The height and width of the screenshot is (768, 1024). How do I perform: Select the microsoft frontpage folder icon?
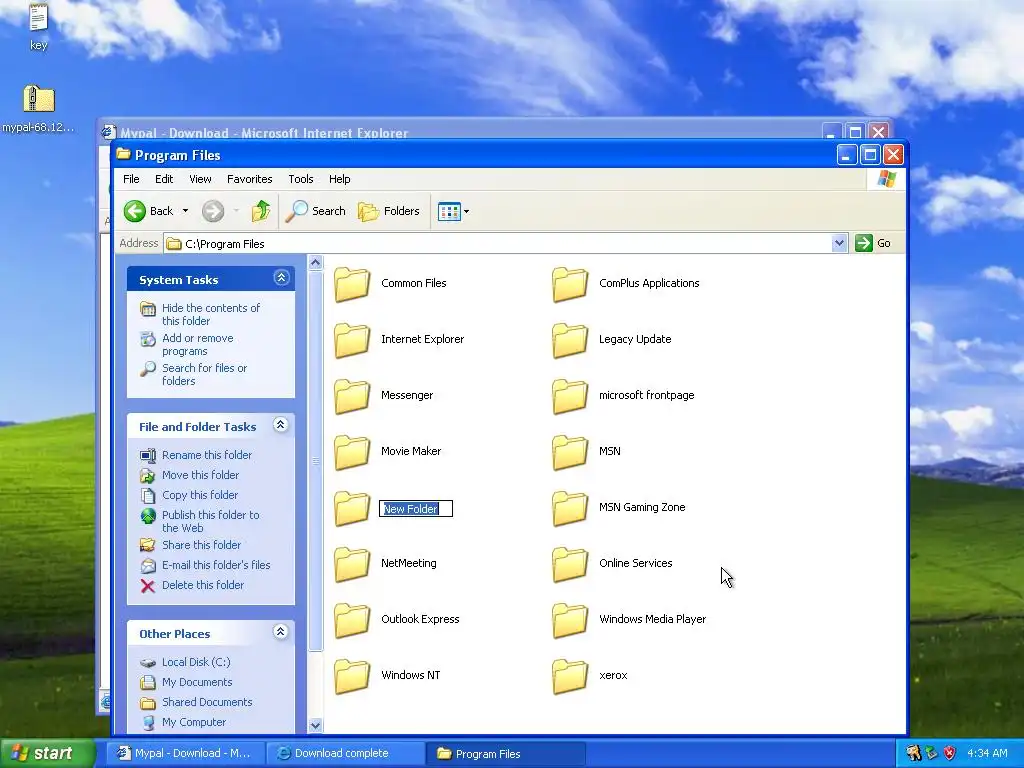[570, 396]
